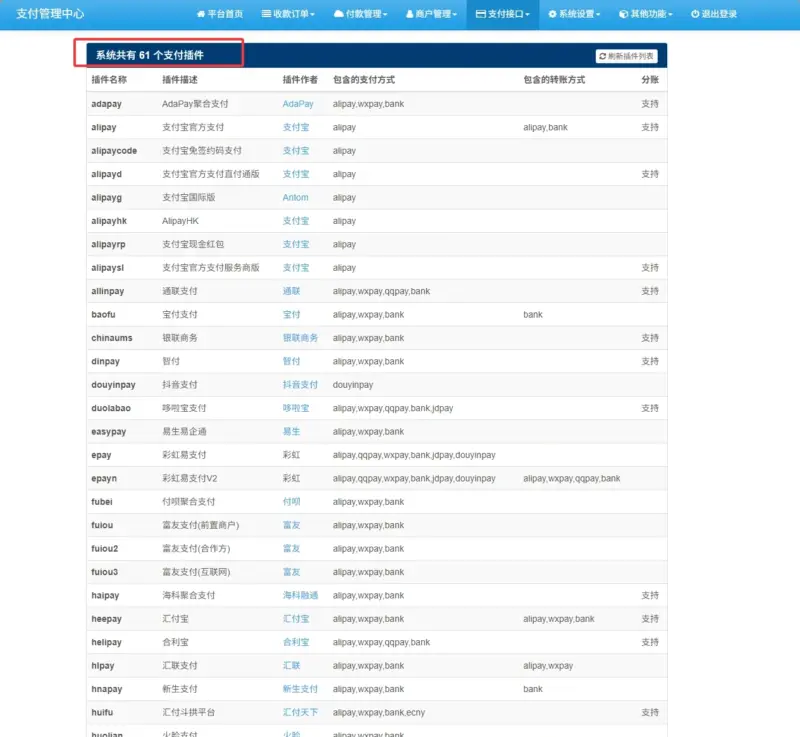Viewport: 800px width, 737px height.
Task: Open the 收款订单 dropdown menu
Action: (x=290, y=15)
